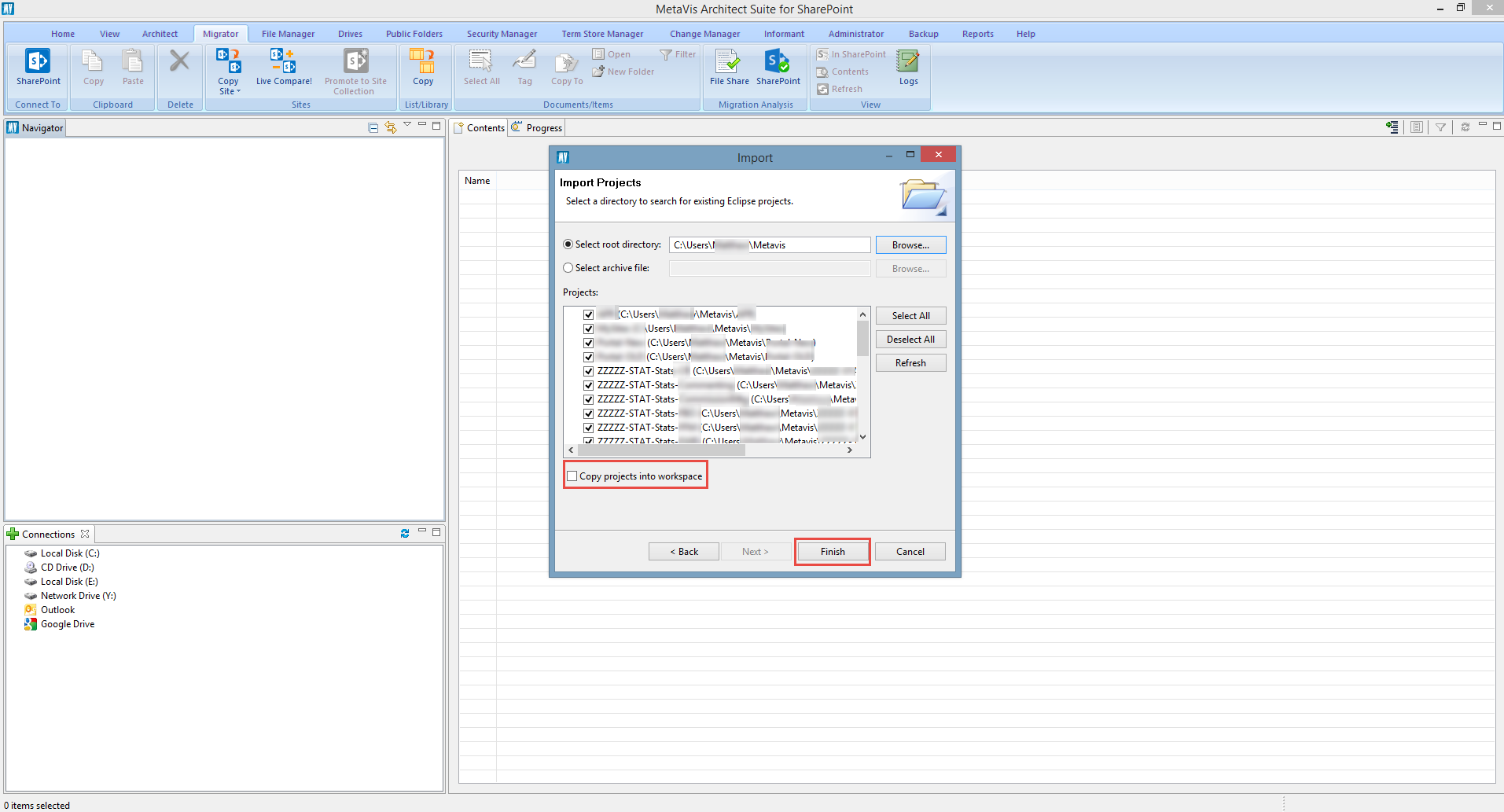Open the Progress tab

(543, 128)
